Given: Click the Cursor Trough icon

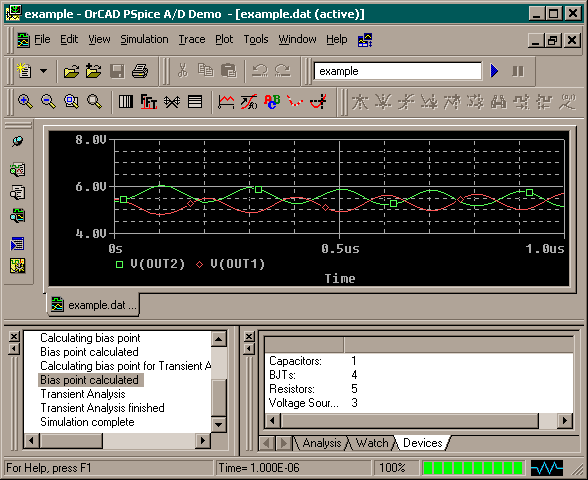Looking at the screenshot, I should click(383, 102).
